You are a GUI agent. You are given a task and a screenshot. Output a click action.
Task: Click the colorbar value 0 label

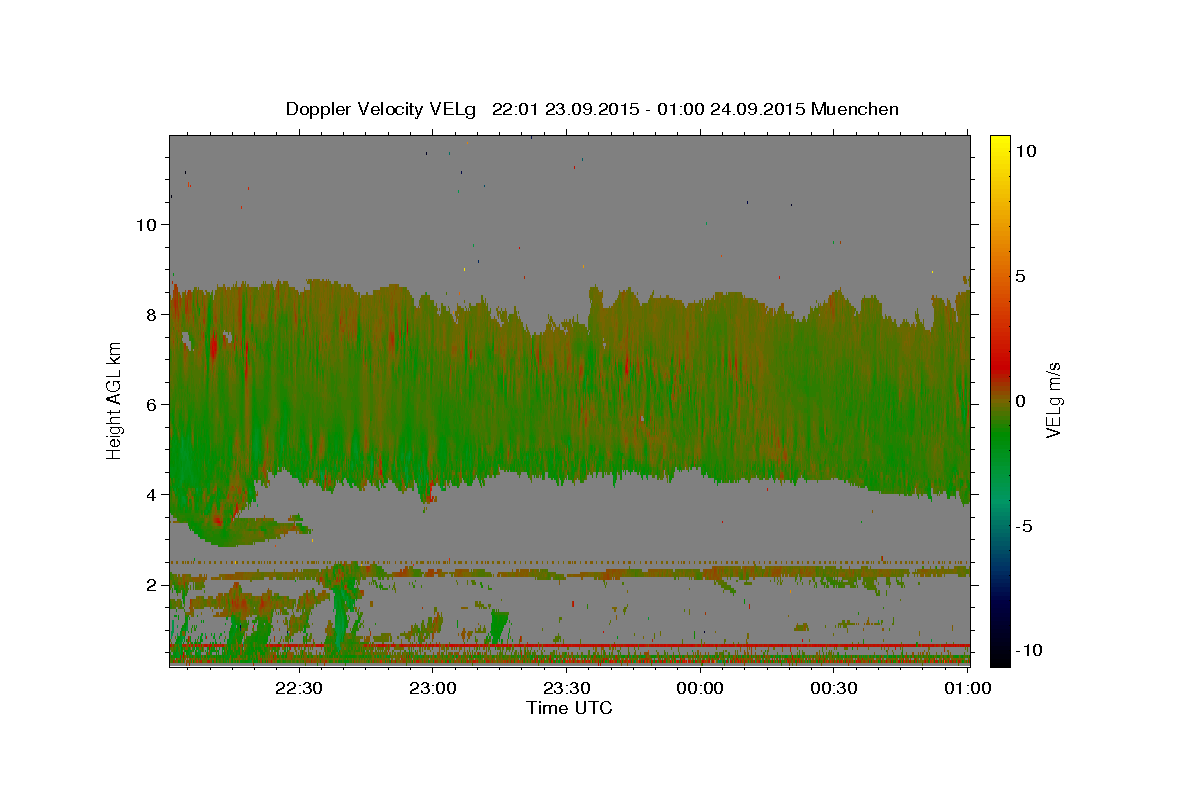click(x=1020, y=400)
